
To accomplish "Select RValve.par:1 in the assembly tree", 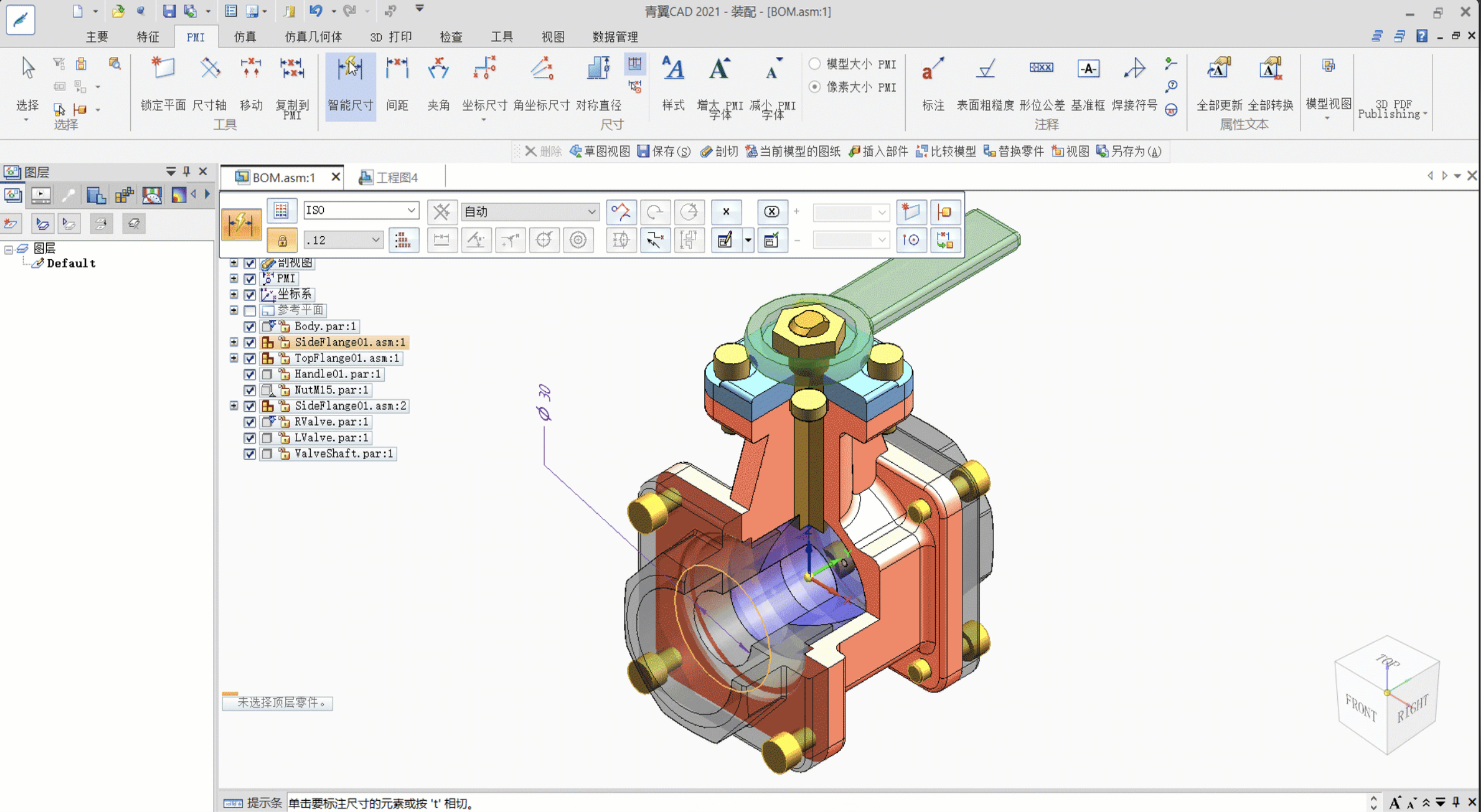I will 331,422.
